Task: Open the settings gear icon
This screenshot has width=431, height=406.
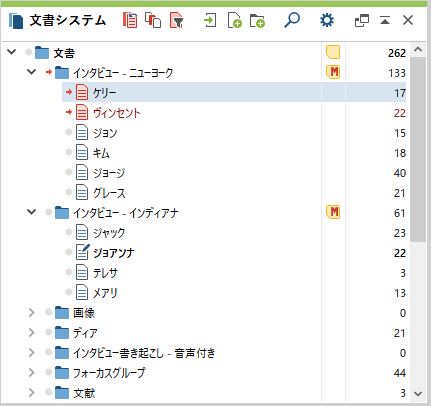Action: [x=327, y=20]
